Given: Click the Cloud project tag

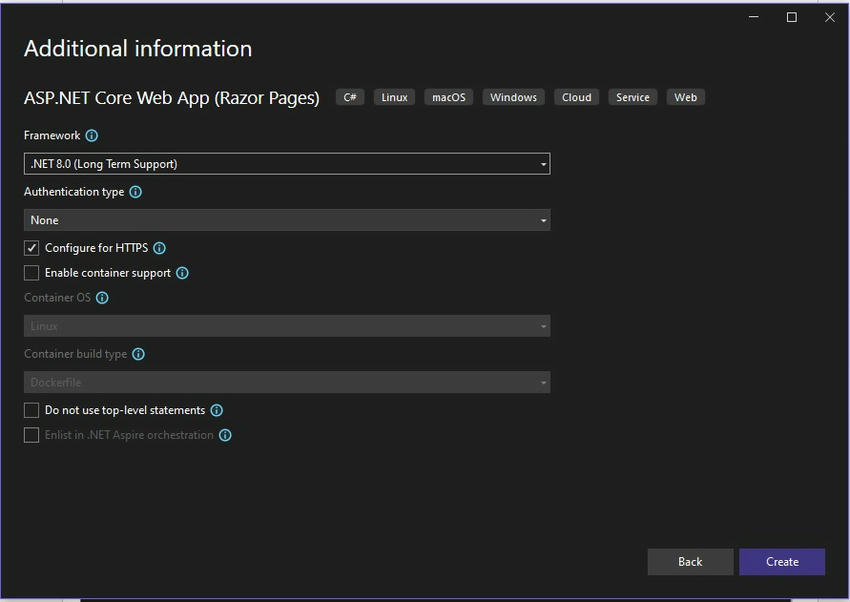Looking at the screenshot, I should (576, 97).
